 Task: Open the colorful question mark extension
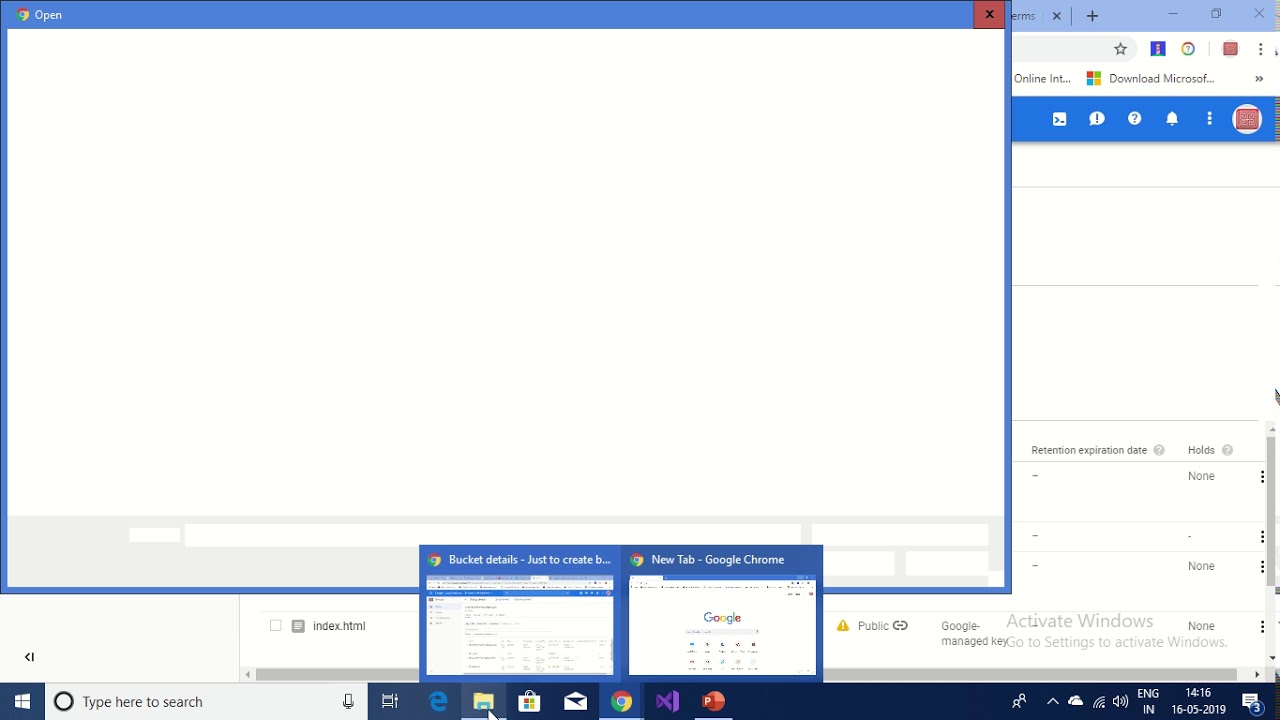coord(1188,49)
